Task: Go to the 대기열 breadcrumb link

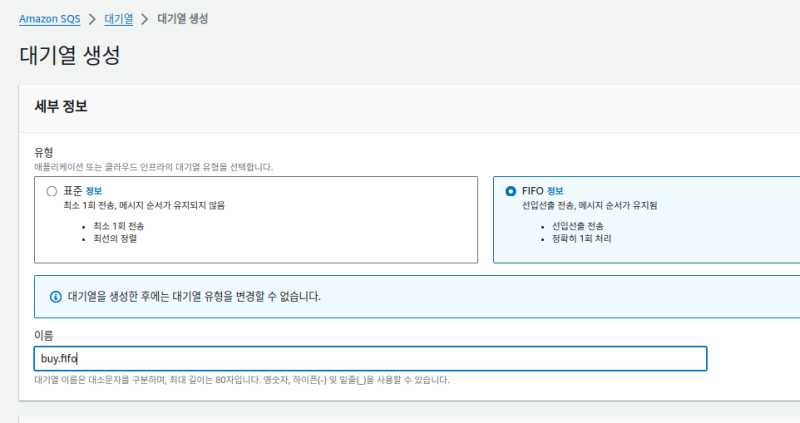Action: click(119, 18)
